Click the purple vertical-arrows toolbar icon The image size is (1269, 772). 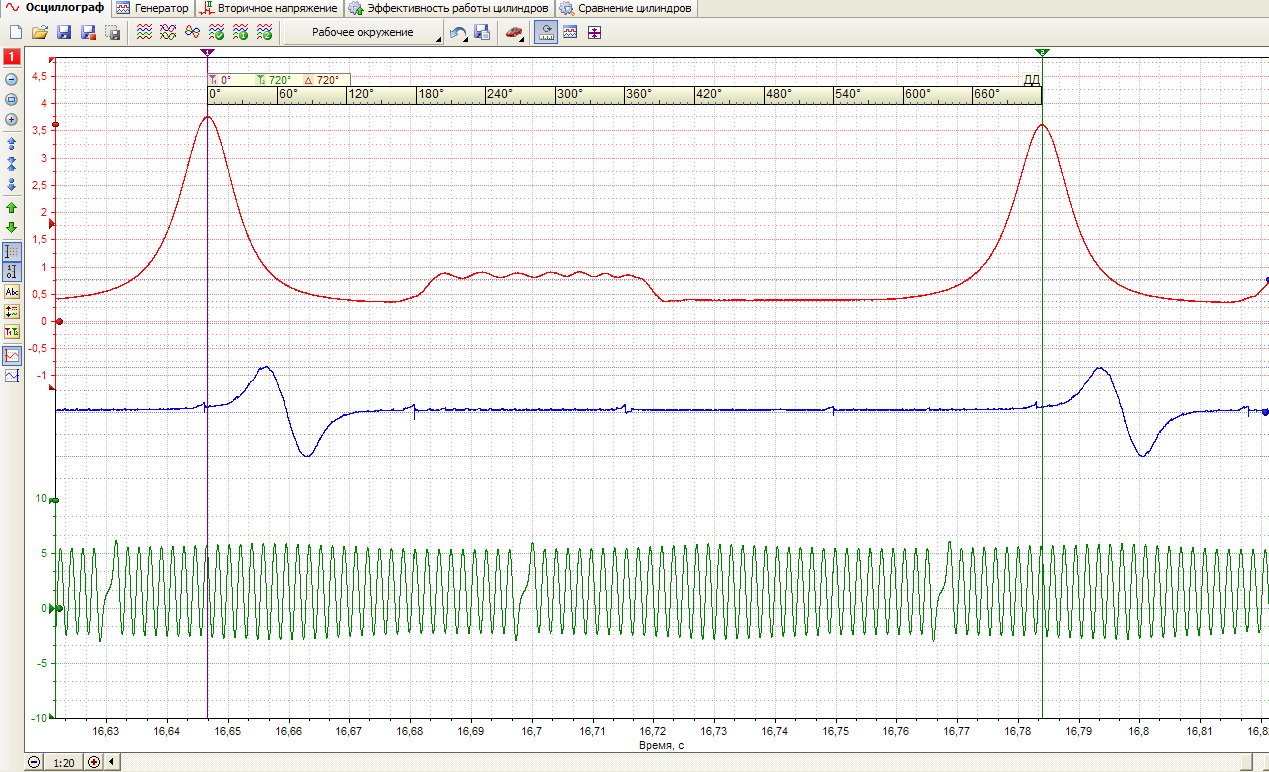pos(595,33)
